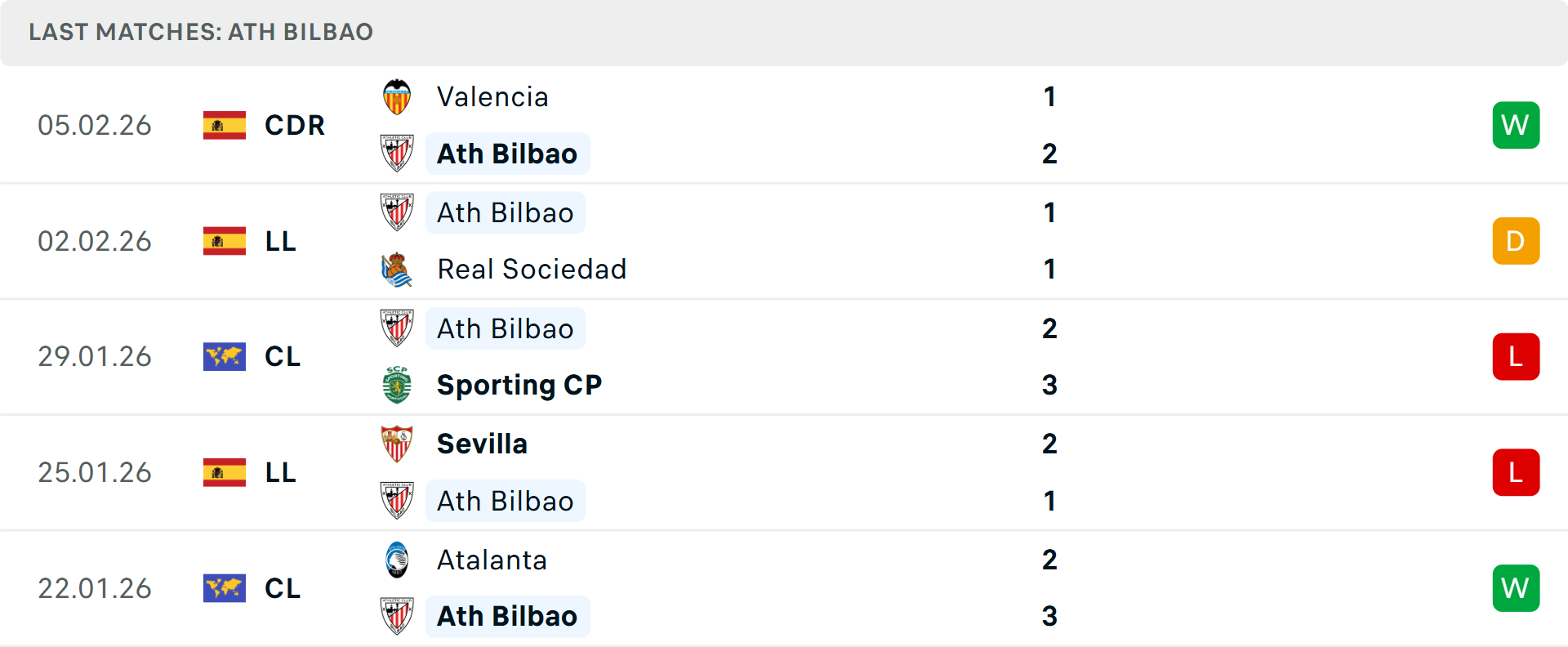Open the Ath Bilbao team link in Valencia match
The width and height of the screenshot is (1568, 647).
pos(507,153)
